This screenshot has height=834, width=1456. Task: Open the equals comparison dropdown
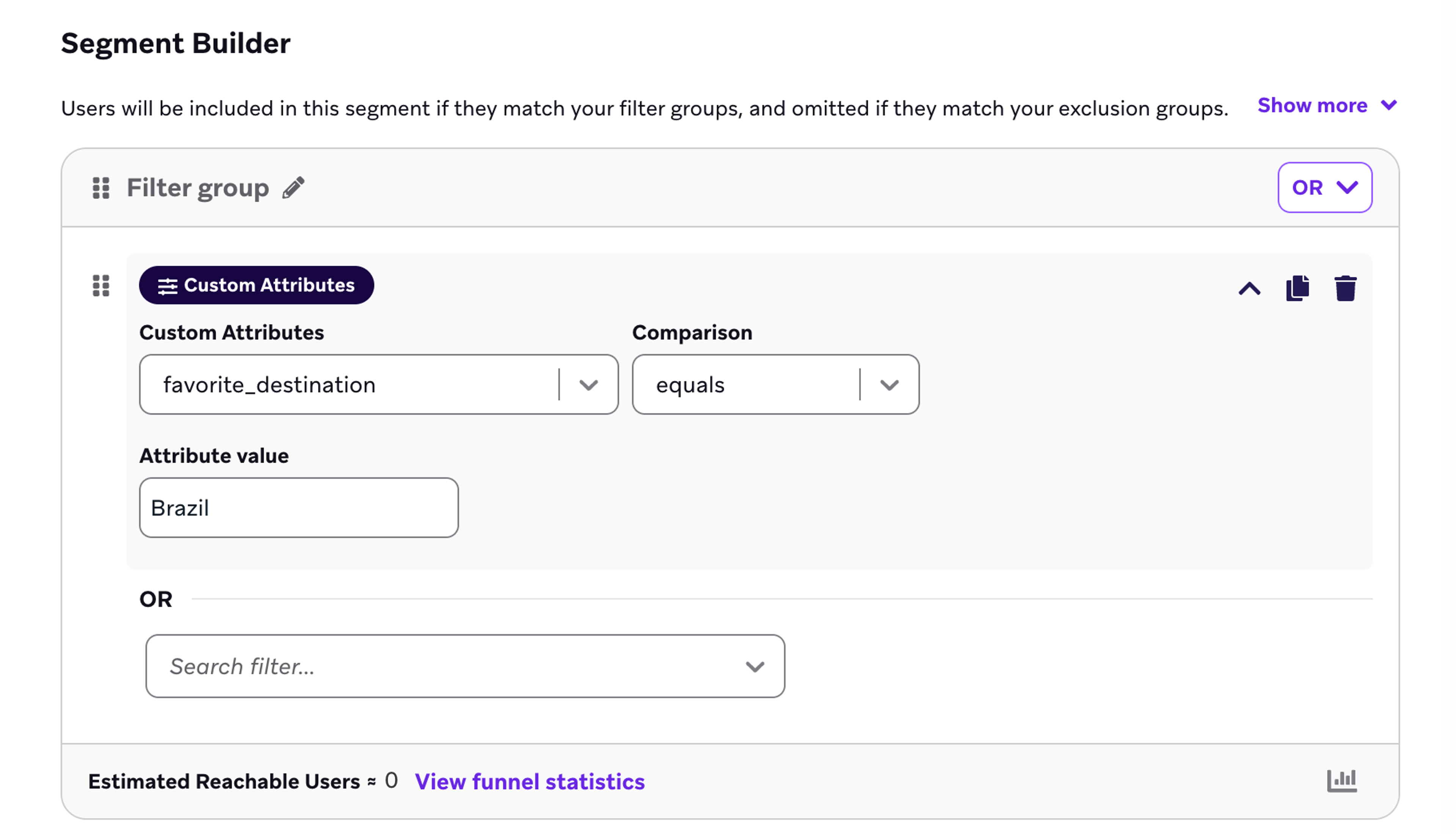pyautogui.click(x=775, y=384)
